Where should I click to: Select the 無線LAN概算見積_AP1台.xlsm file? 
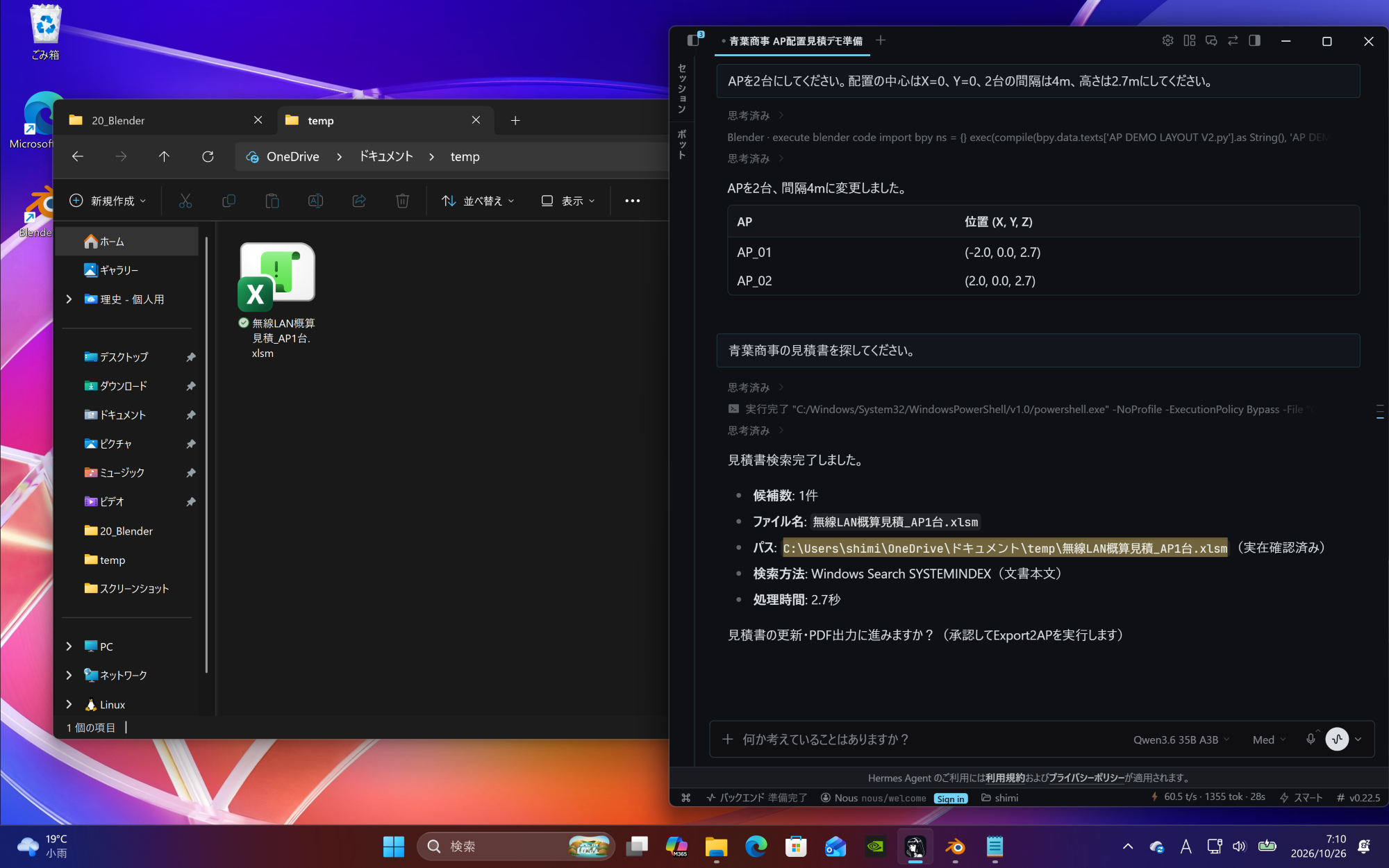[277, 300]
